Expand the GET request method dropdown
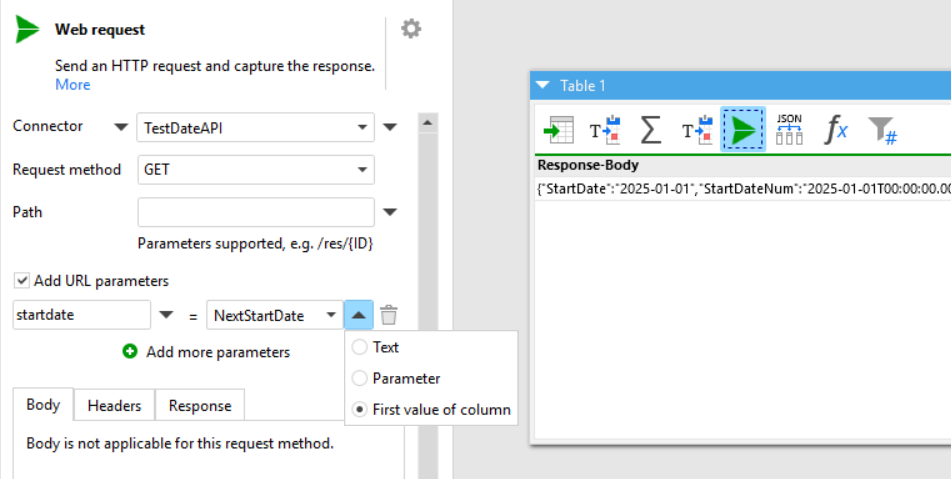The width and height of the screenshot is (951, 479). coord(362,170)
